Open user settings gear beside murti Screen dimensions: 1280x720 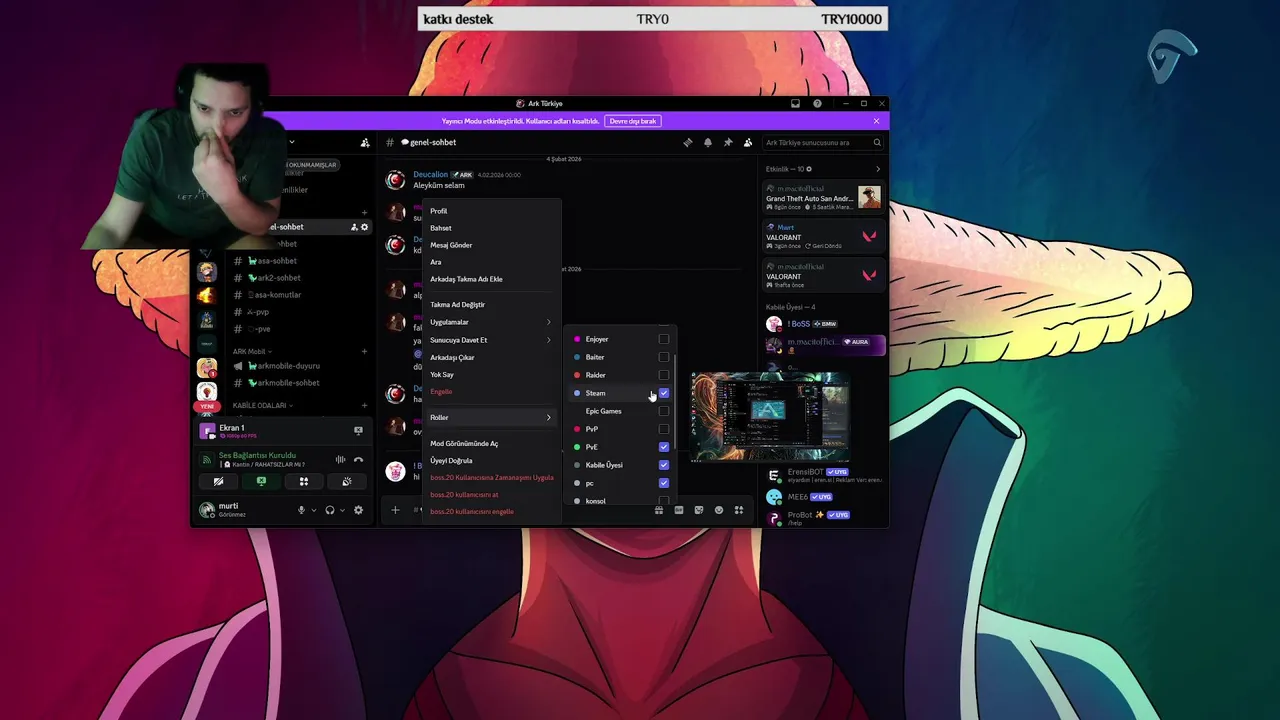coord(358,510)
